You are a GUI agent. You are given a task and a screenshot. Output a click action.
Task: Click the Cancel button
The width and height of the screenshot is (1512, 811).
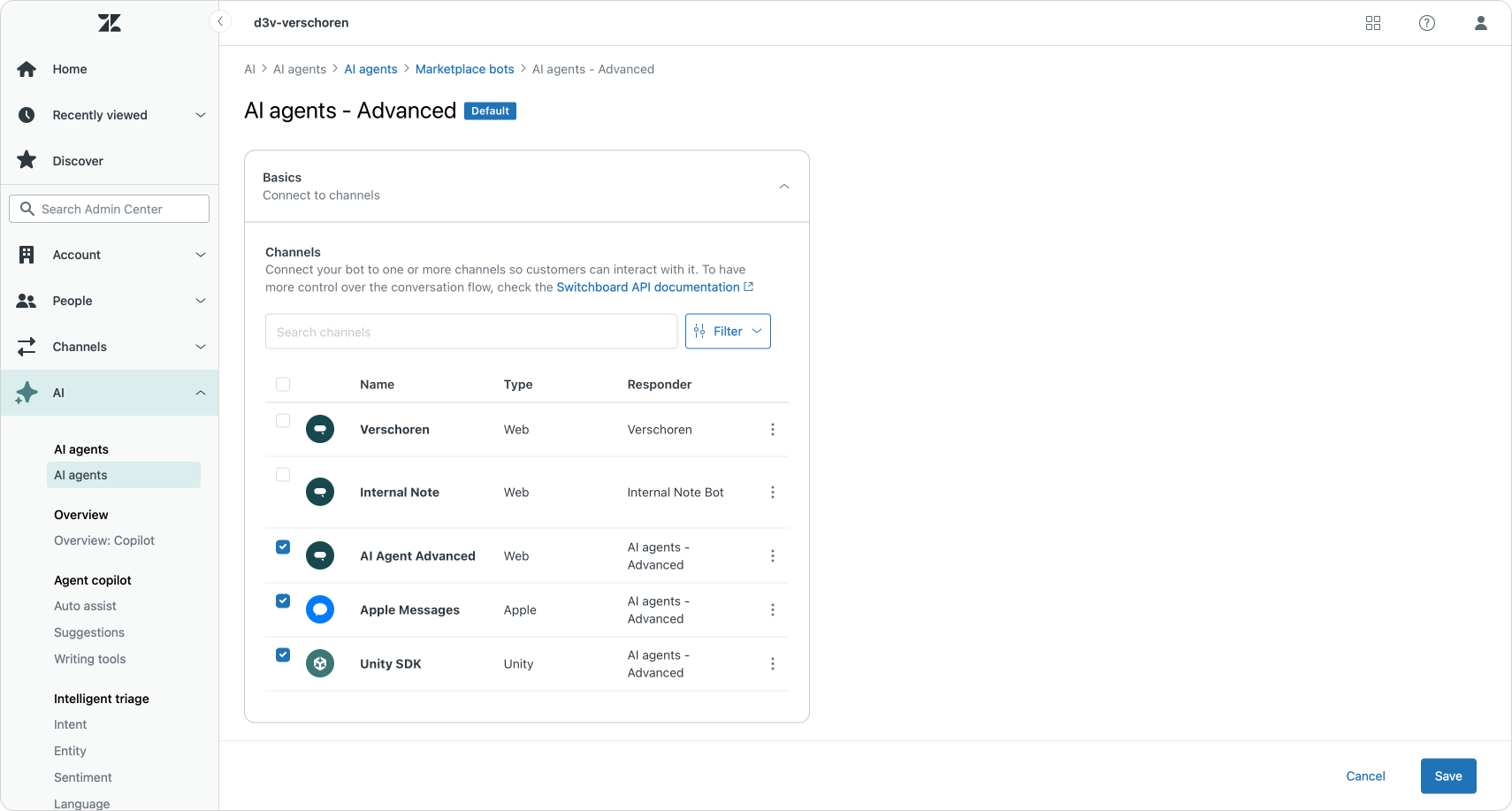(1365, 776)
